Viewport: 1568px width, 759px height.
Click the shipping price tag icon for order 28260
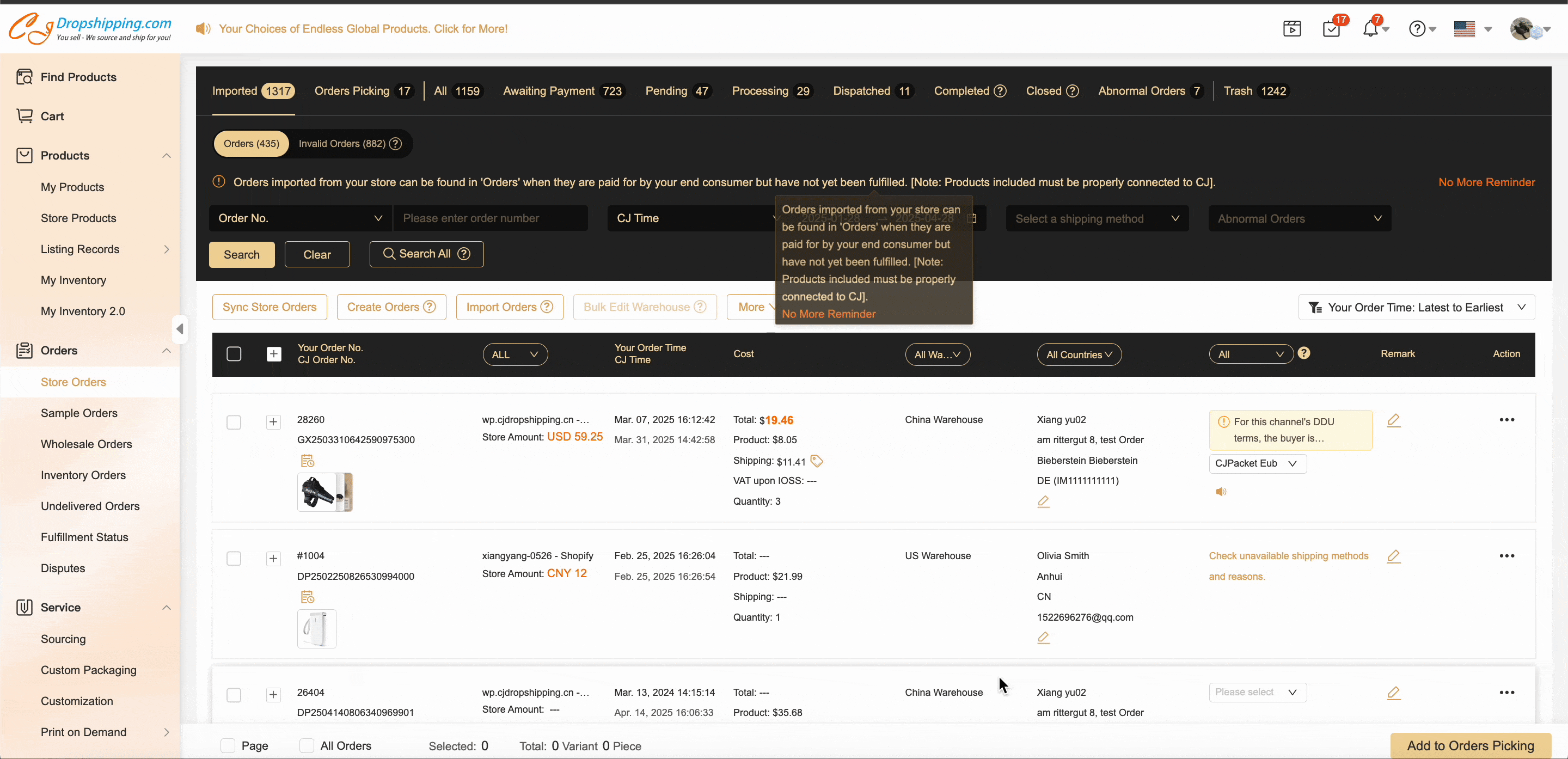(x=817, y=461)
